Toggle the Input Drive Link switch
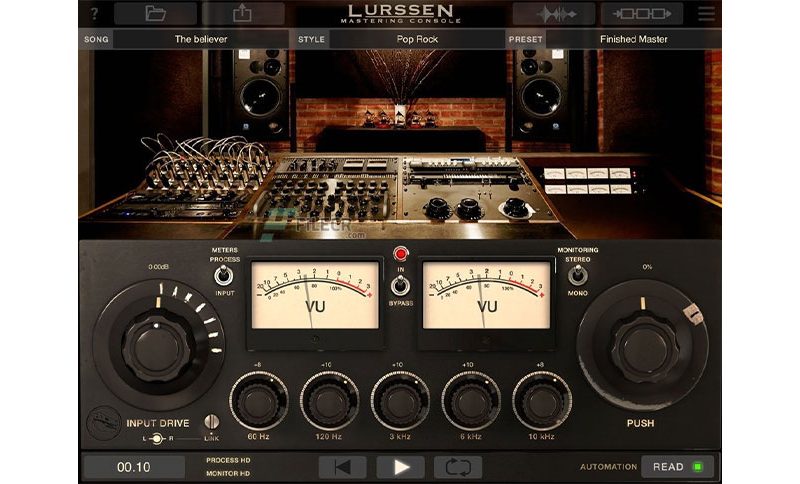 (x=211, y=422)
